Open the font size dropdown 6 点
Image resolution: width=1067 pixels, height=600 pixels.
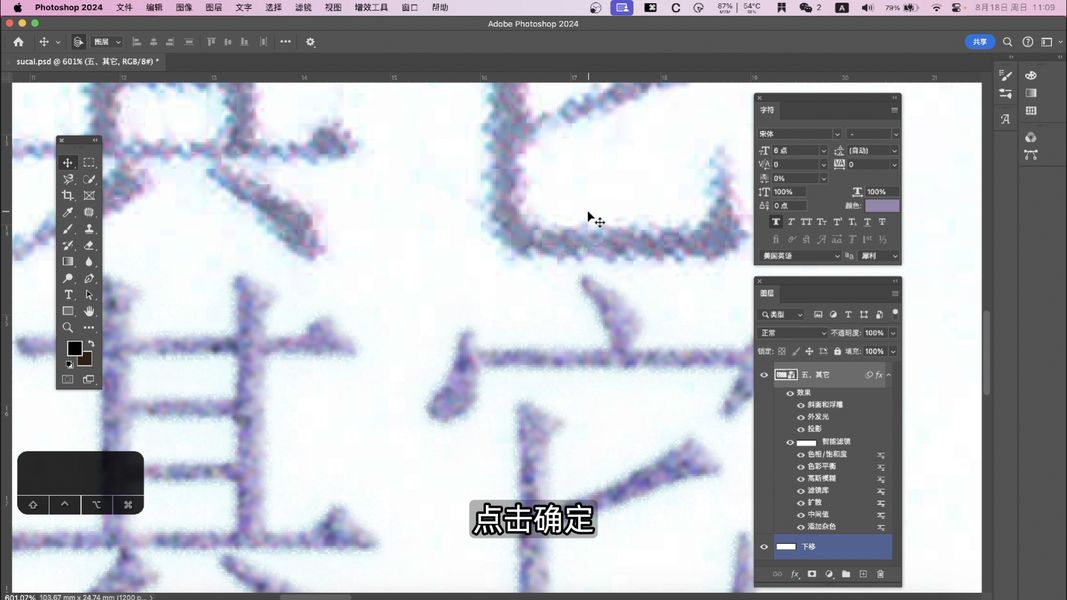pyautogui.click(x=823, y=151)
